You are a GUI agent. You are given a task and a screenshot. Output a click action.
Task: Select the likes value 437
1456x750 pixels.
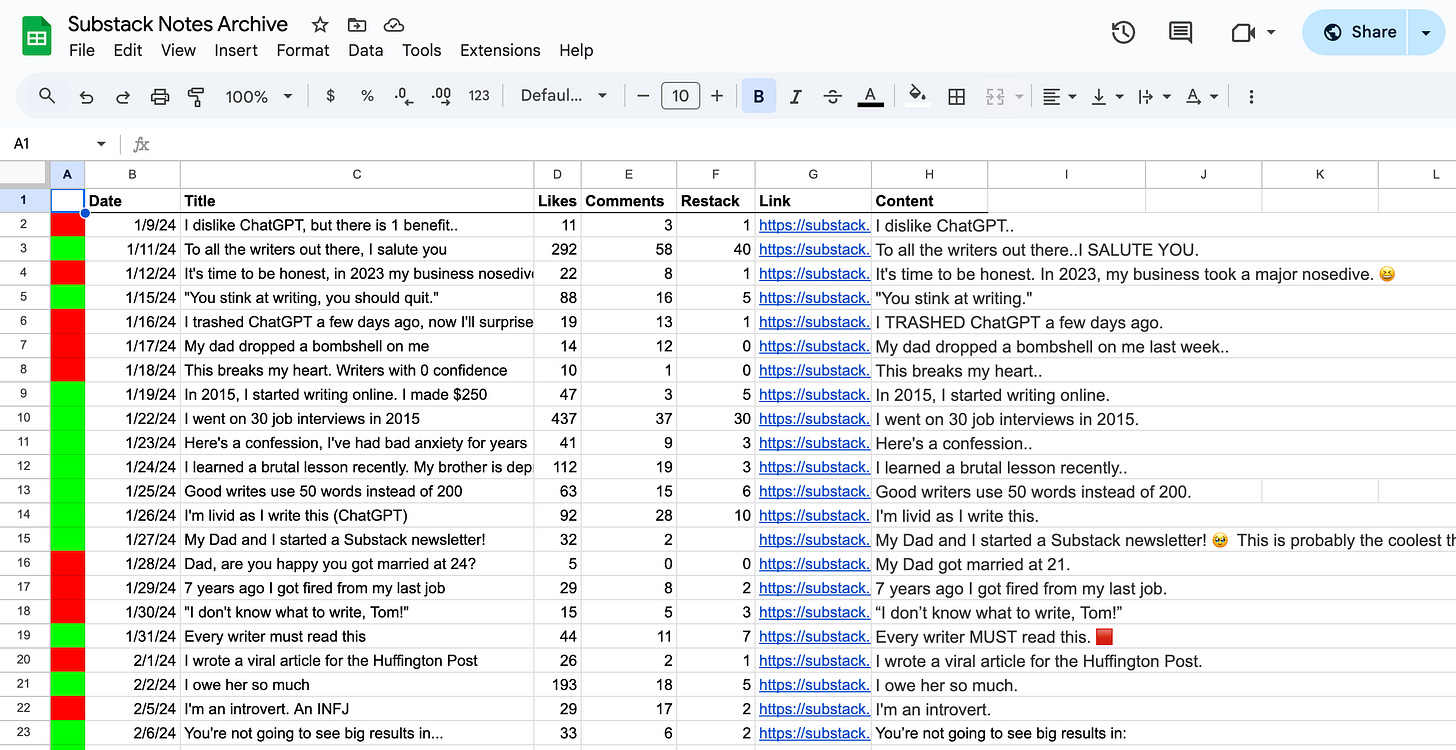pyautogui.click(x=557, y=419)
